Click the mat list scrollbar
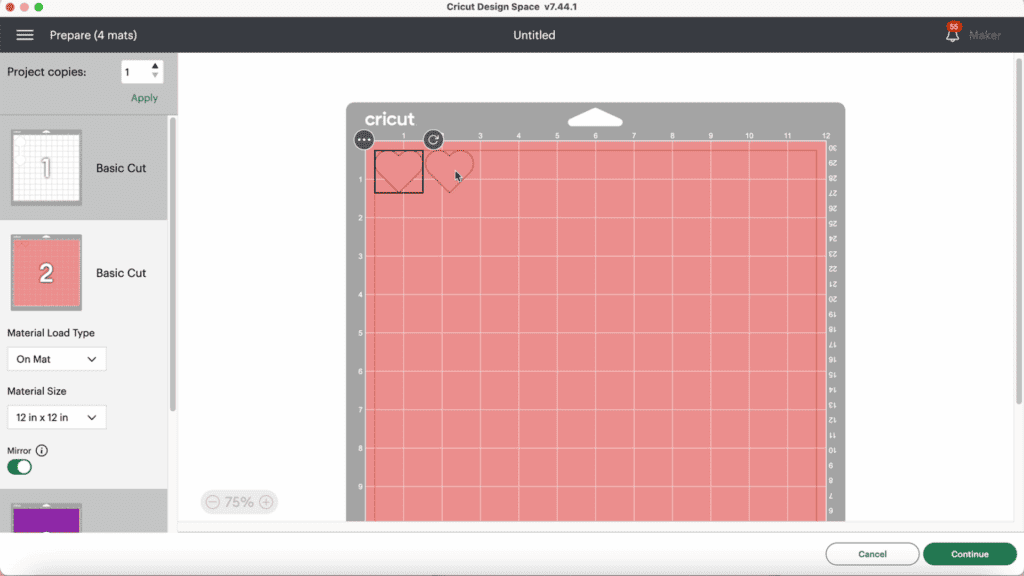Image resolution: width=1024 pixels, height=576 pixels. (x=172, y=264)
